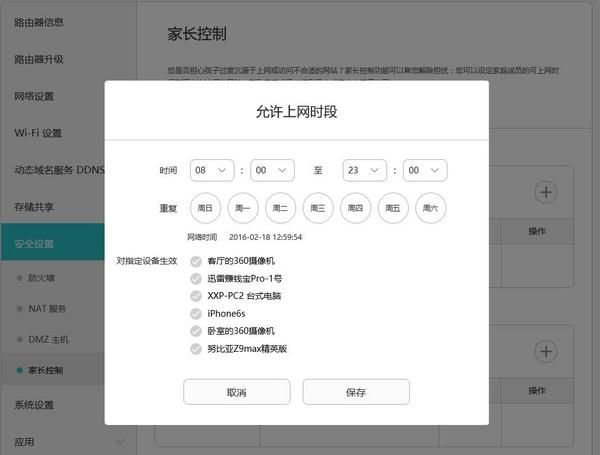Click the upper plus add icon
Viewport: 600px width, 455px height.
click(x=546, y=192)
